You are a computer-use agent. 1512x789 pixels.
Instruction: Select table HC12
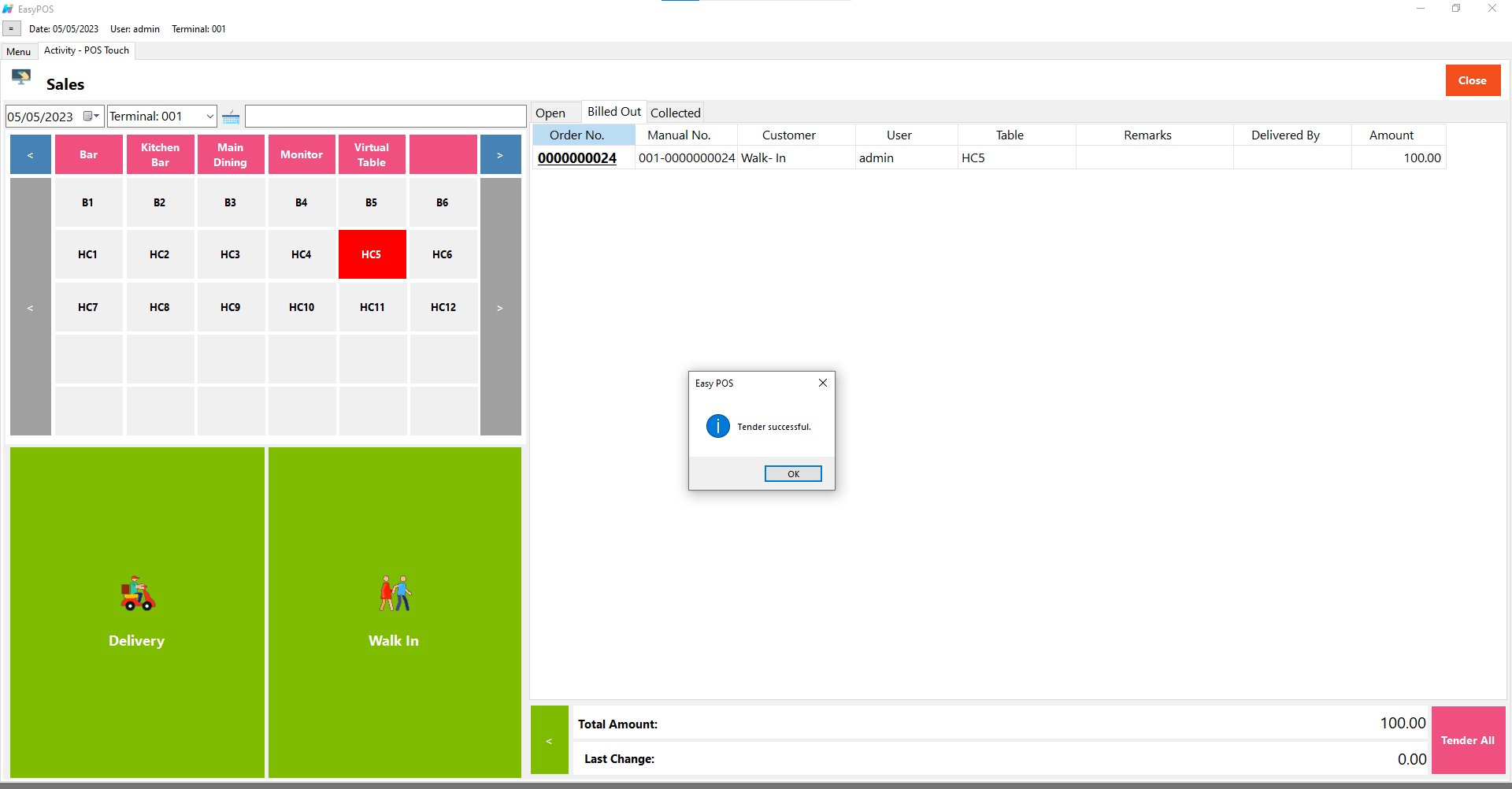click(x=443, y=307)
